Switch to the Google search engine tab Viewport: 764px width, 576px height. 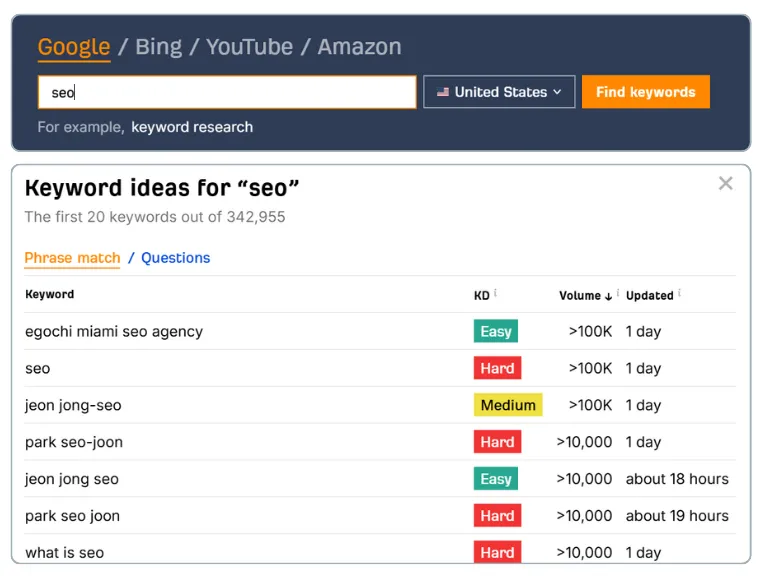(74, 47)
